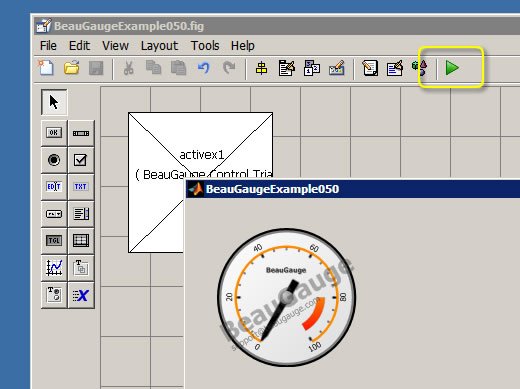520x389 pixels.
Task: Pick the Edit Text palette tool
Action: point(54,187)
